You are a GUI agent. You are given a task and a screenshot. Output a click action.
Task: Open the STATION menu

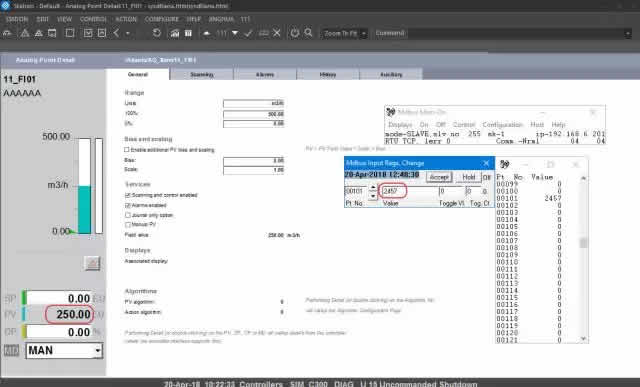(17, 19)
